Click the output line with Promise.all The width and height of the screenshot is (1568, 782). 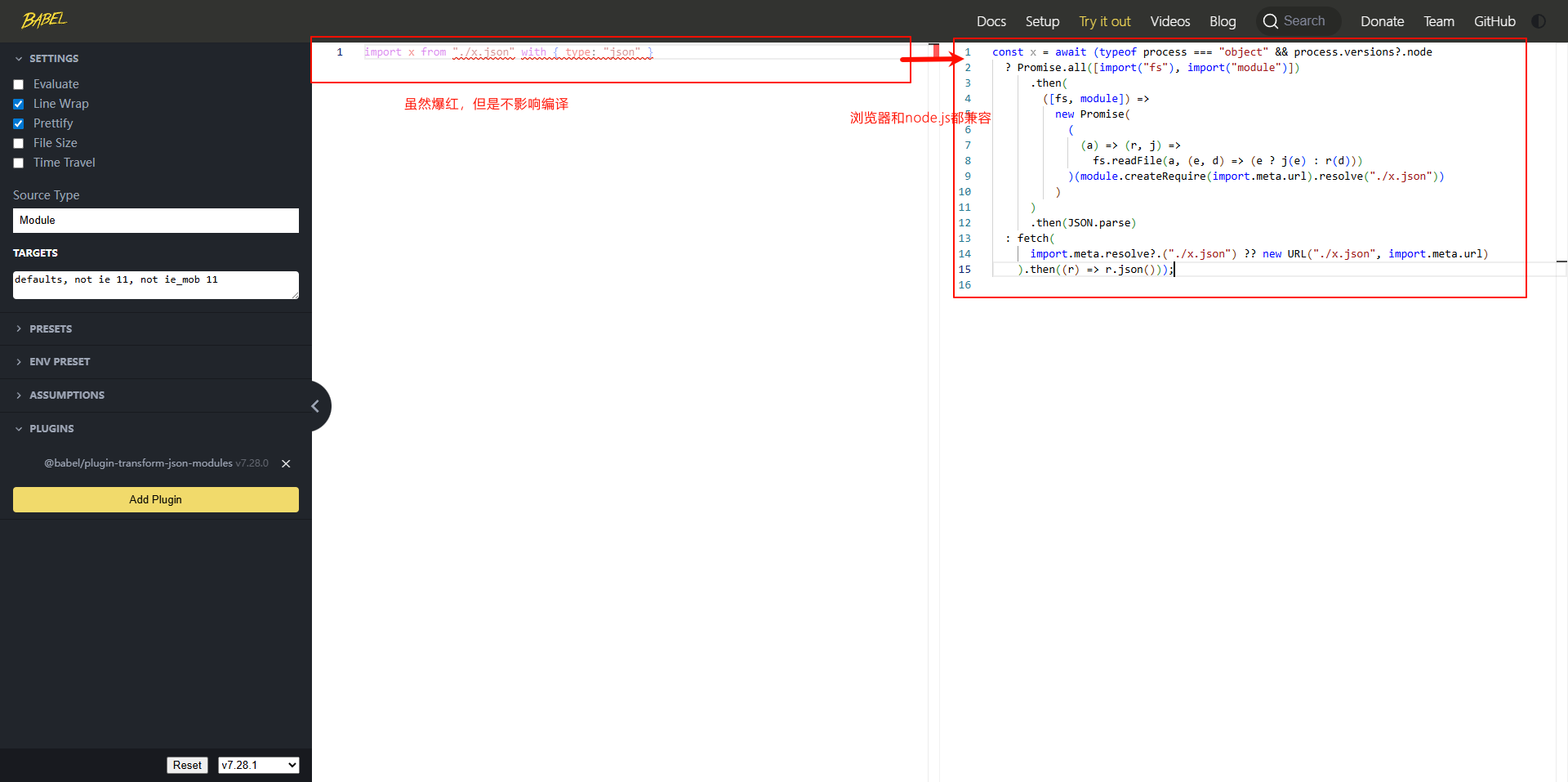point(1152,68)
